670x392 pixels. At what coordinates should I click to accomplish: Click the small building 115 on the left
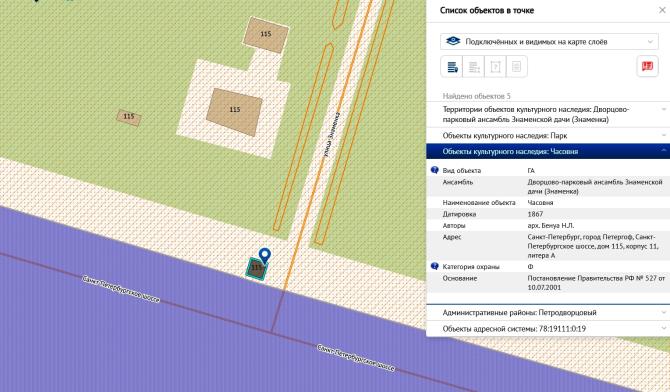(x=129, y=118)
